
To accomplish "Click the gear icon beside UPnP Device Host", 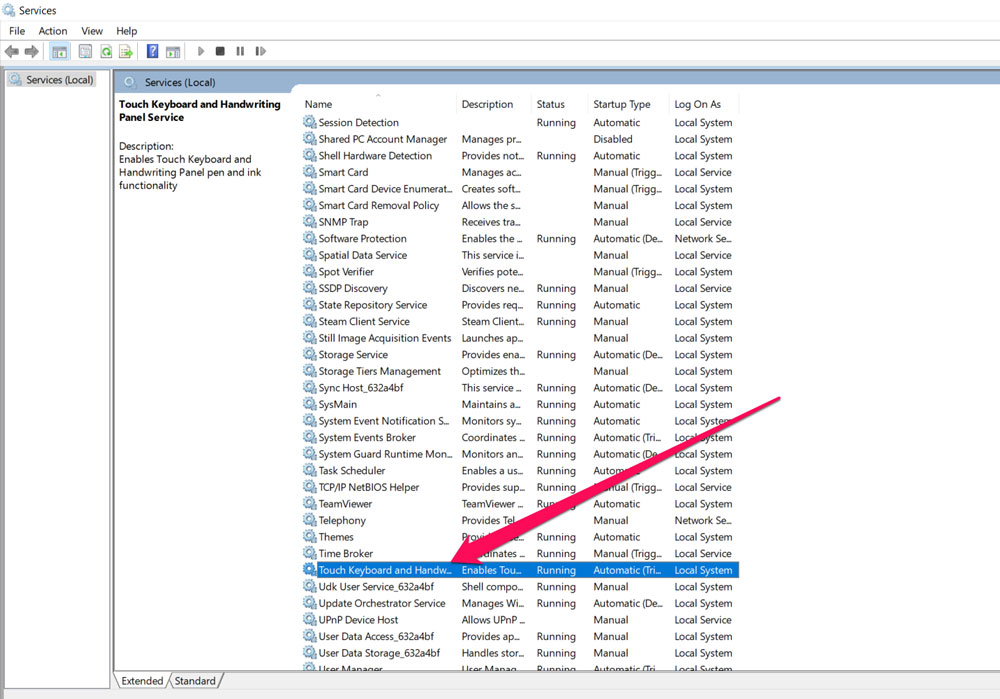I will pos(310,619).
